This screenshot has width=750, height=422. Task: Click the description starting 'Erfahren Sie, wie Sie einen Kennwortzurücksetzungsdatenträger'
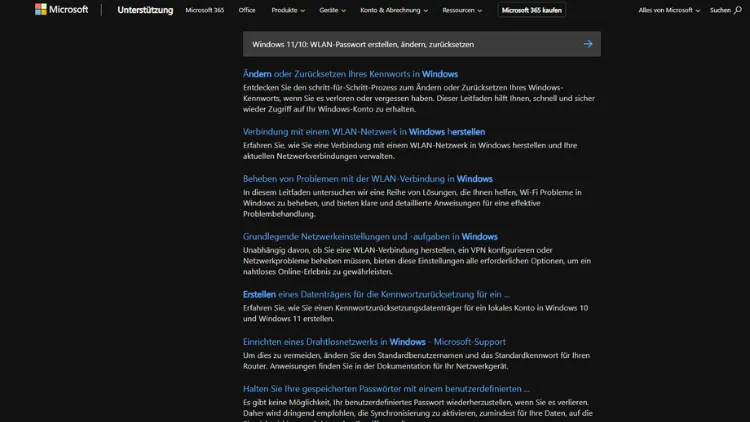[x=416, y=313]
